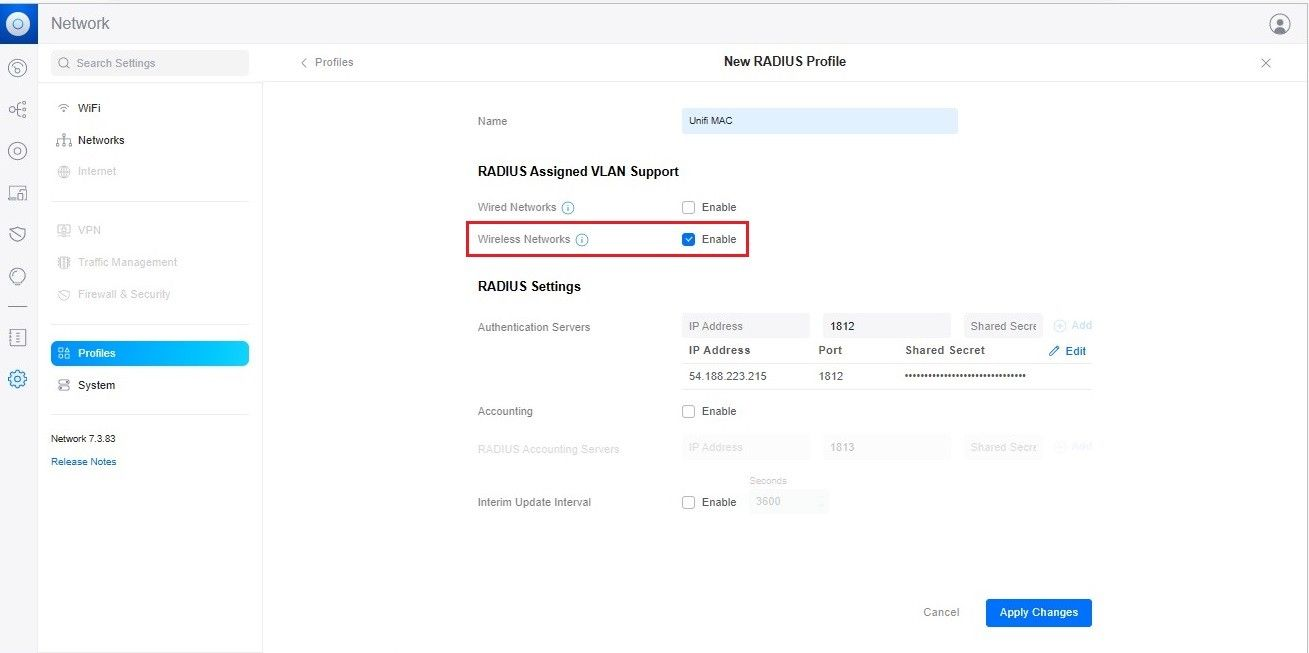Image resolution: width=1309 pixels, height=653 pixels.
Task: Click Edit for authentication server entry
Action: [x=1067, y=351]
